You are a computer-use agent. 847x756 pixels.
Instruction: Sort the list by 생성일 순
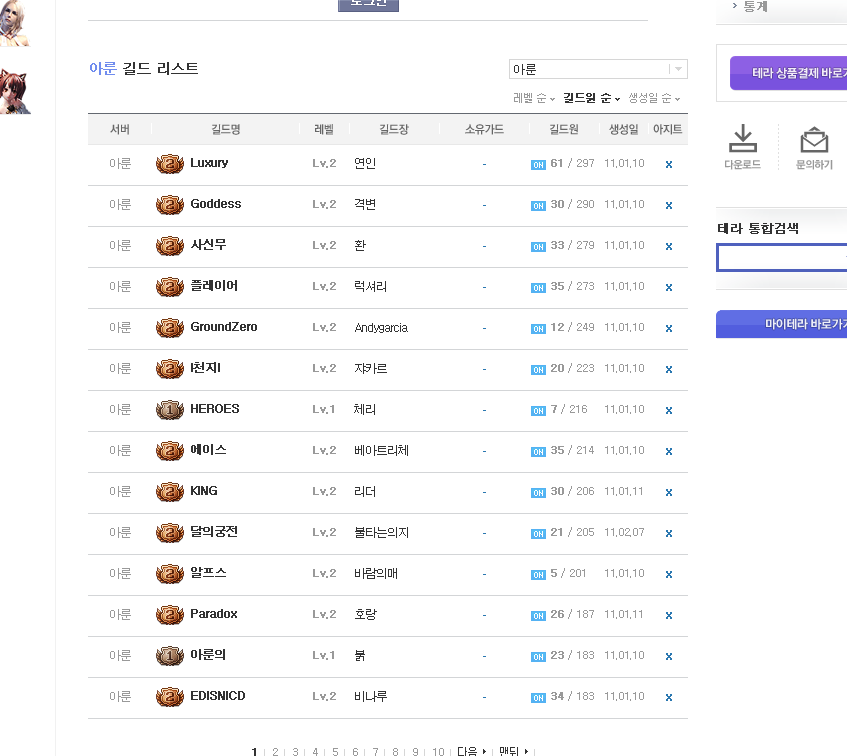(653, 98)
